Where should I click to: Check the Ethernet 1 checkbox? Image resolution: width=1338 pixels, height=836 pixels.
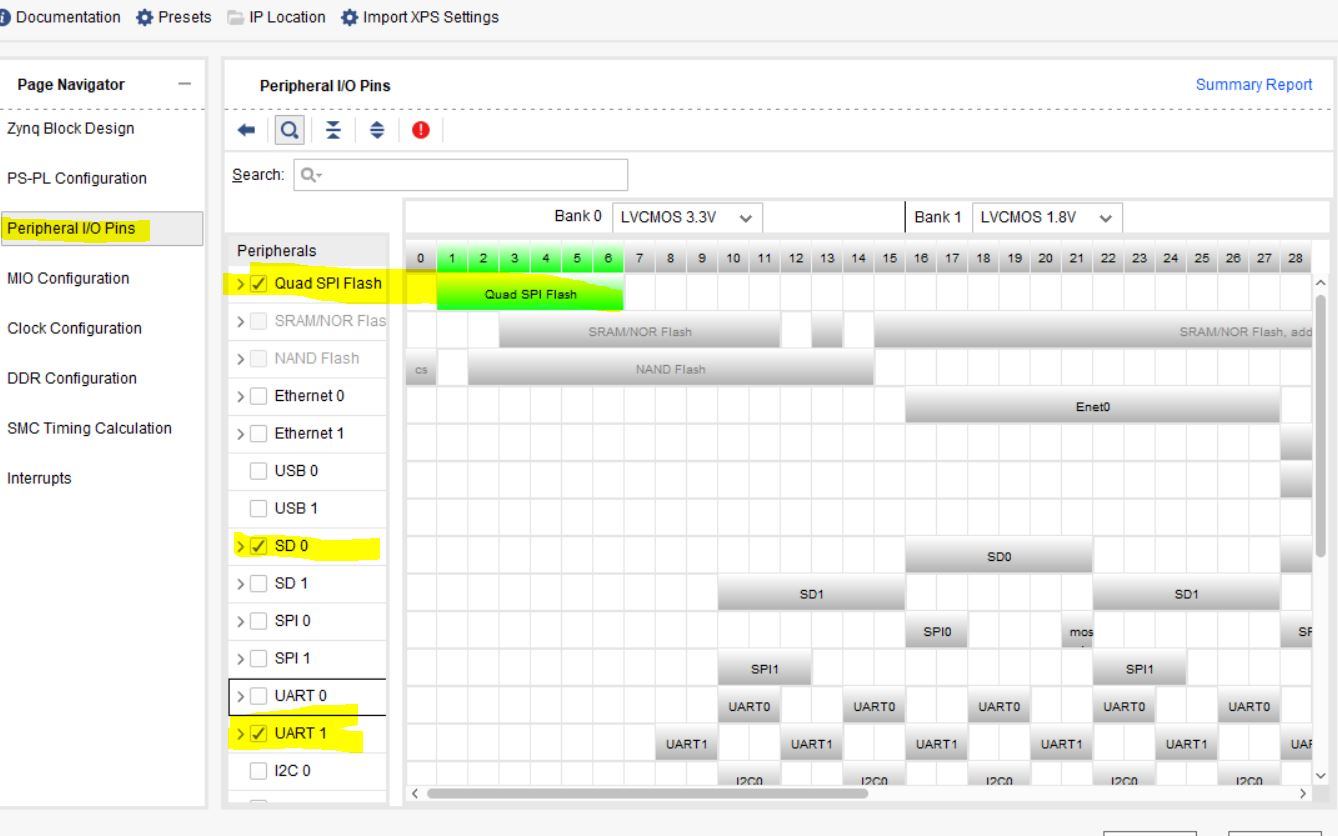(x=259, y=433)
